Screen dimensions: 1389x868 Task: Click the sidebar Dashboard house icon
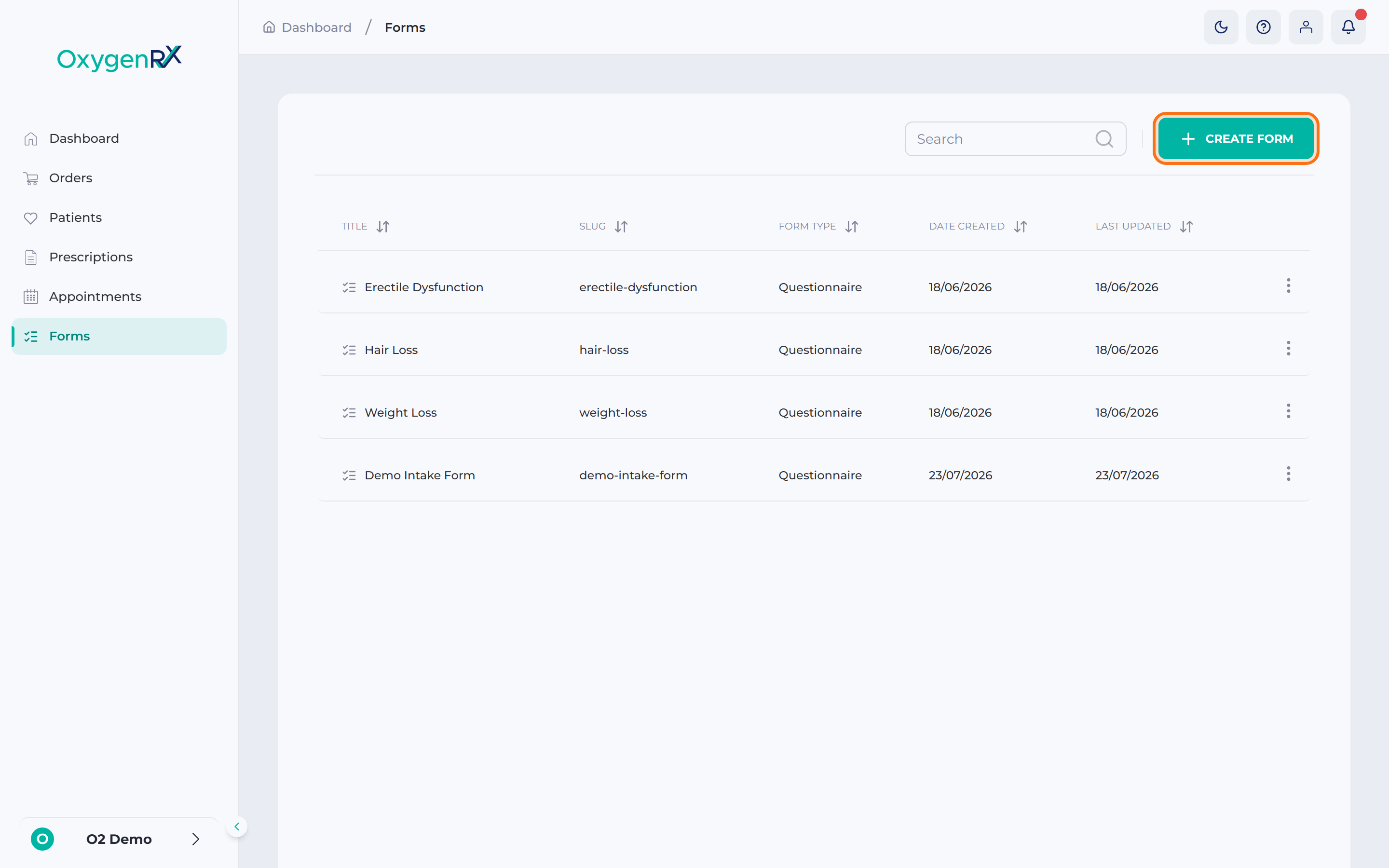(x=31, y=138)
